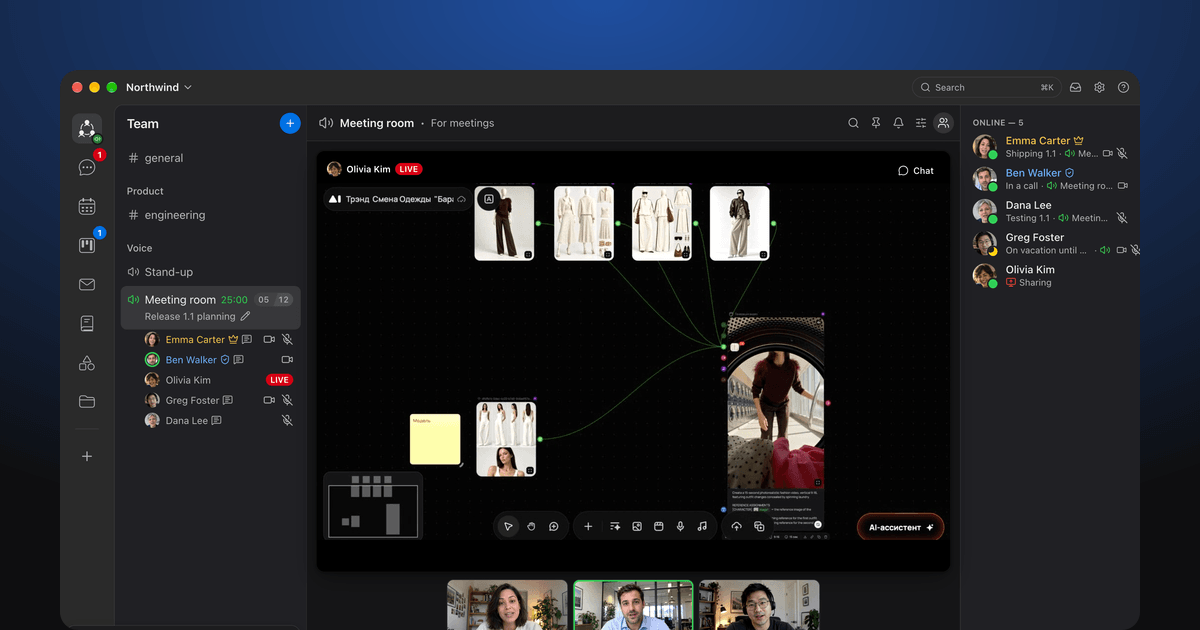This screenshot has width=1200, height=630.
Task: Open direct messages chat bubble icon
Action: [x=87, y=167]
